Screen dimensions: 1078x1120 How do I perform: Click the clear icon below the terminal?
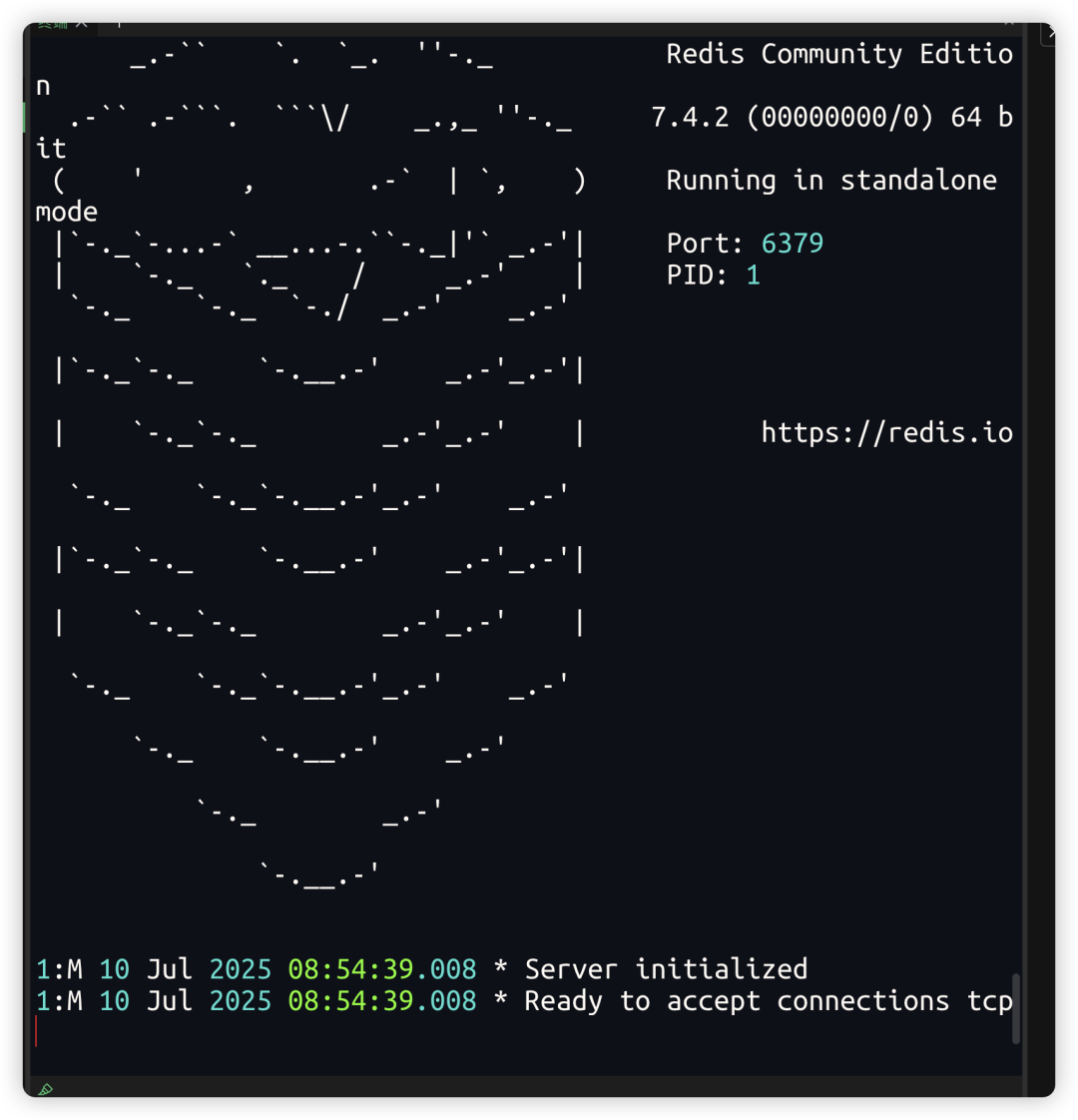[x=46, y=1089]
